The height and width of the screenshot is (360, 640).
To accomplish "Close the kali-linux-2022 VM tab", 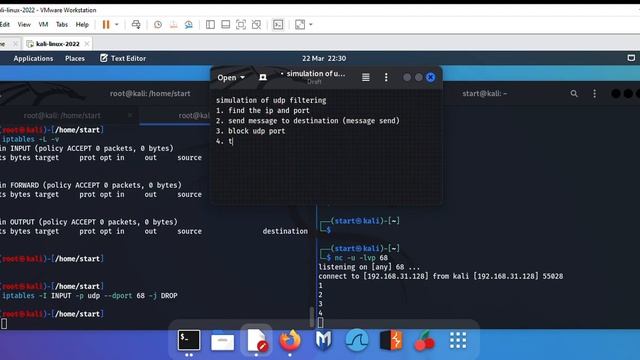I will 87,44.
